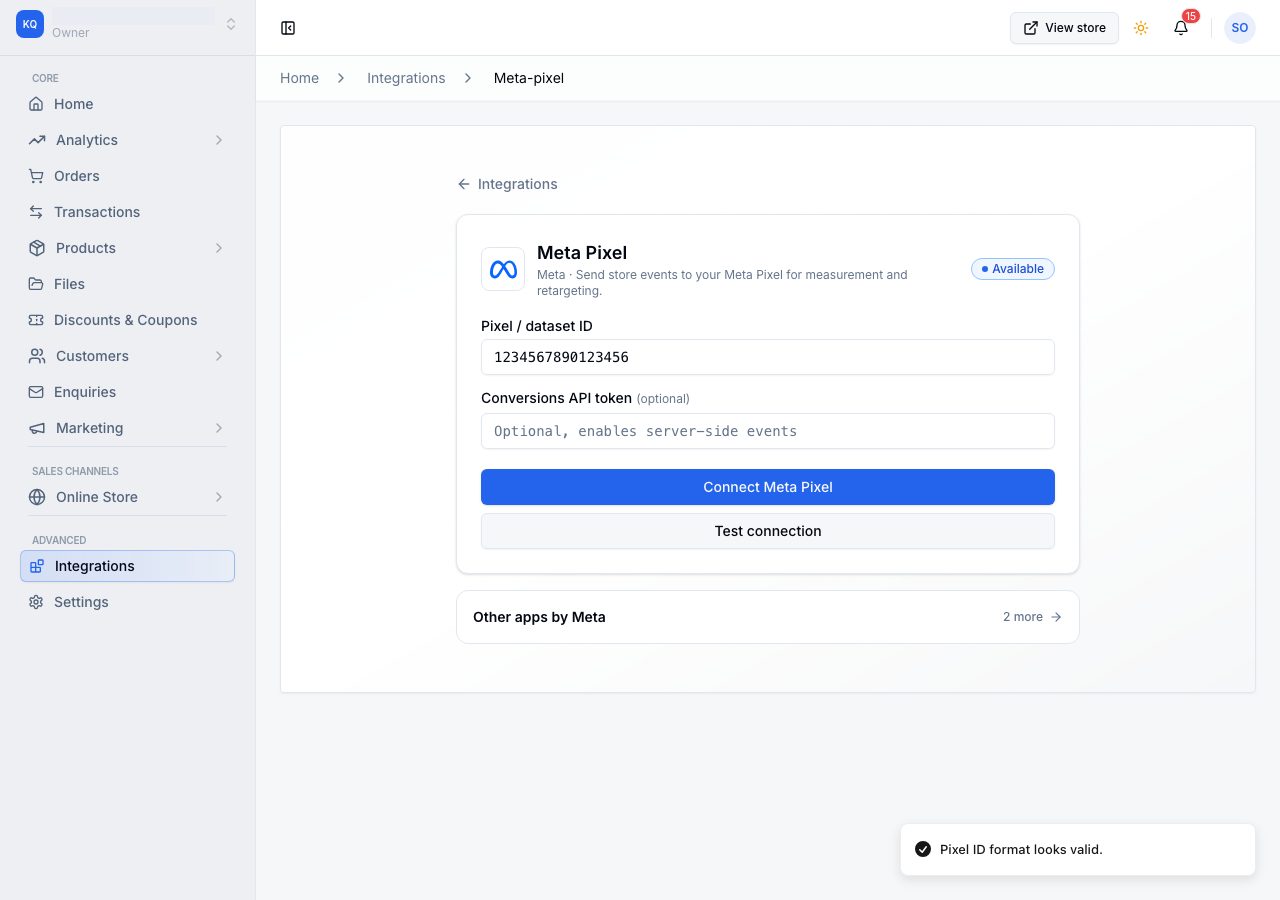Viewport: 1280px width, 900px height.
Task: Click the Analytics trend icon
Action: (37, 140)
